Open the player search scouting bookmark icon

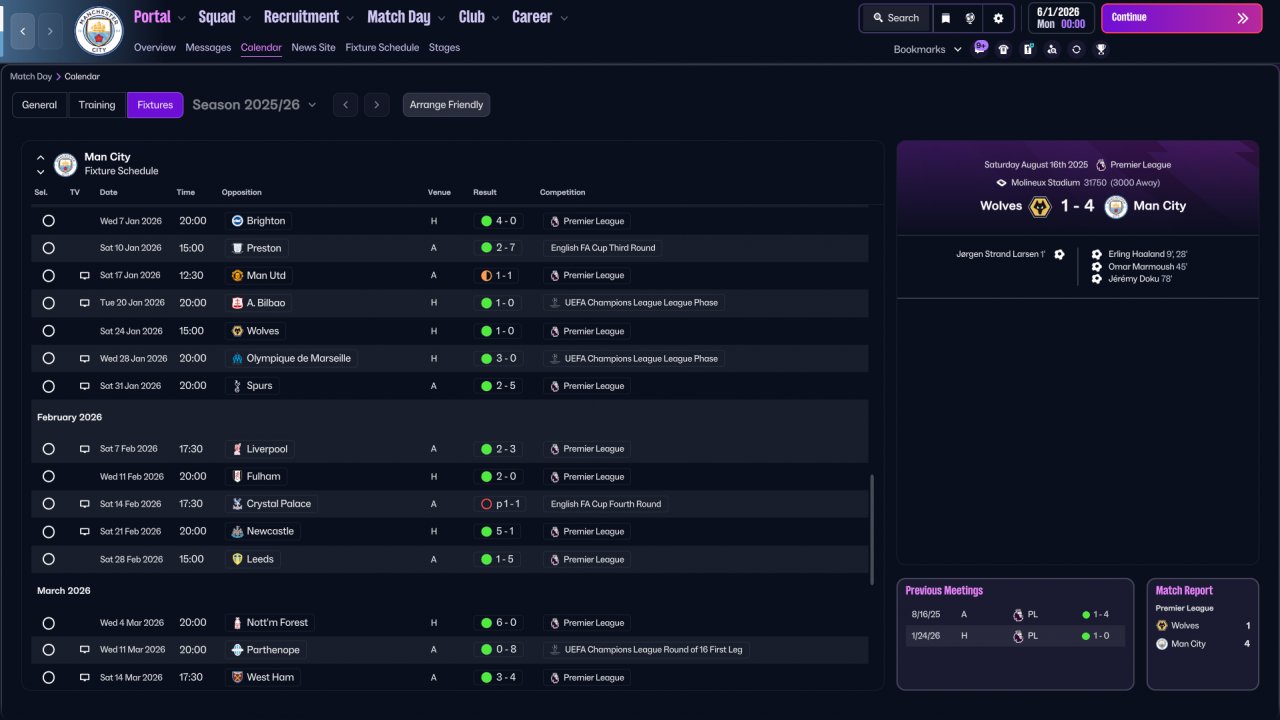click(x=1052, y=49)
